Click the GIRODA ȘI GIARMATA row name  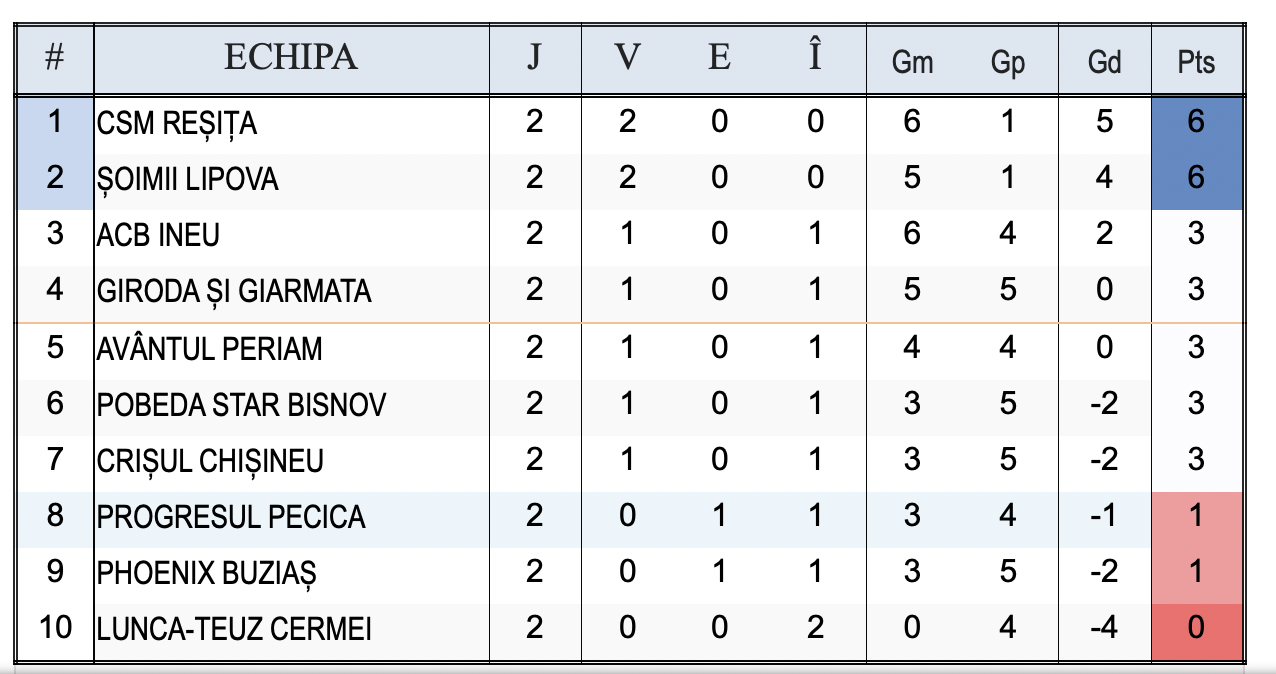click(x=234, y=292)
